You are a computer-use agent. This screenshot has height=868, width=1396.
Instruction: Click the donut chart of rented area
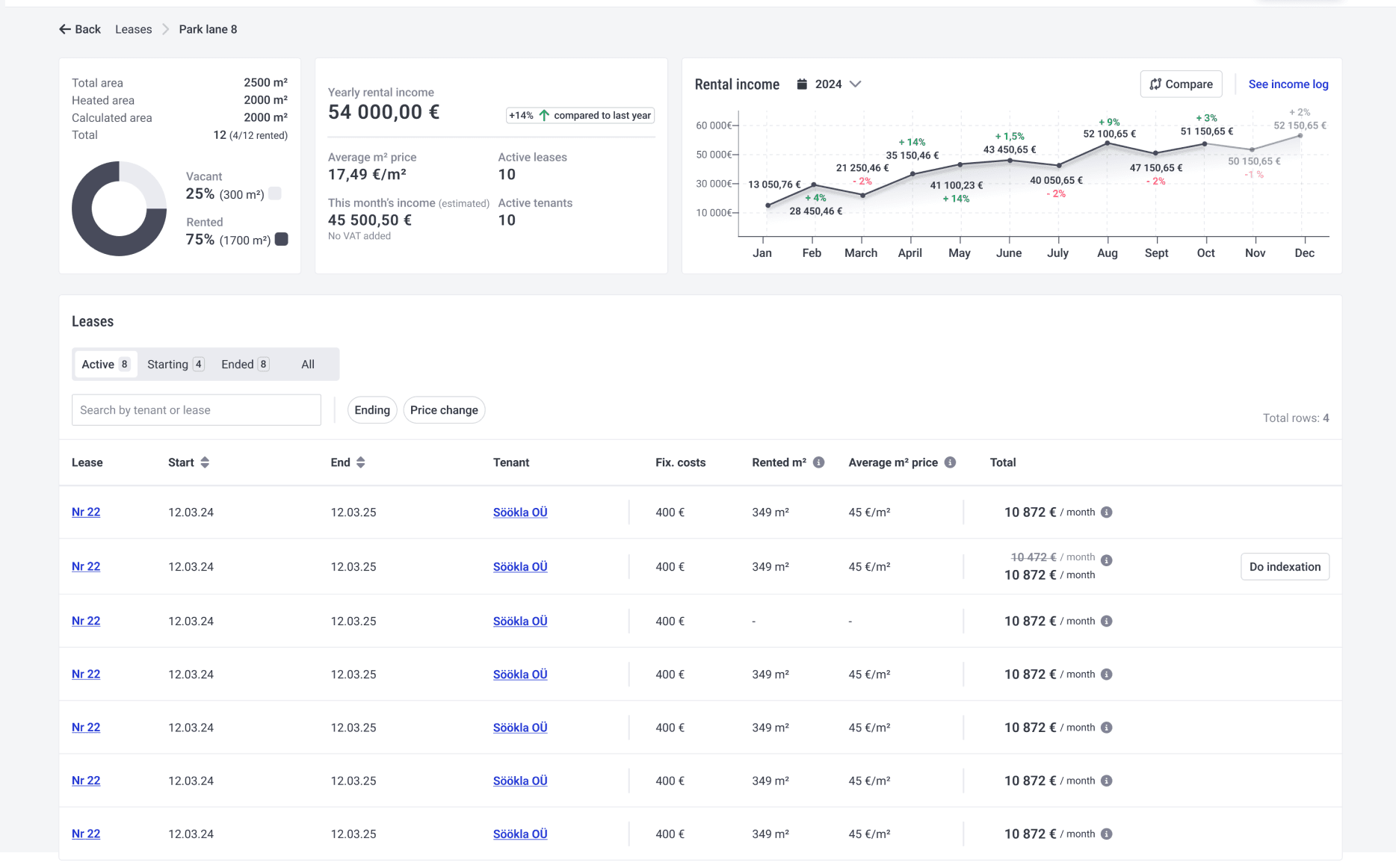[x=119, y=209]
